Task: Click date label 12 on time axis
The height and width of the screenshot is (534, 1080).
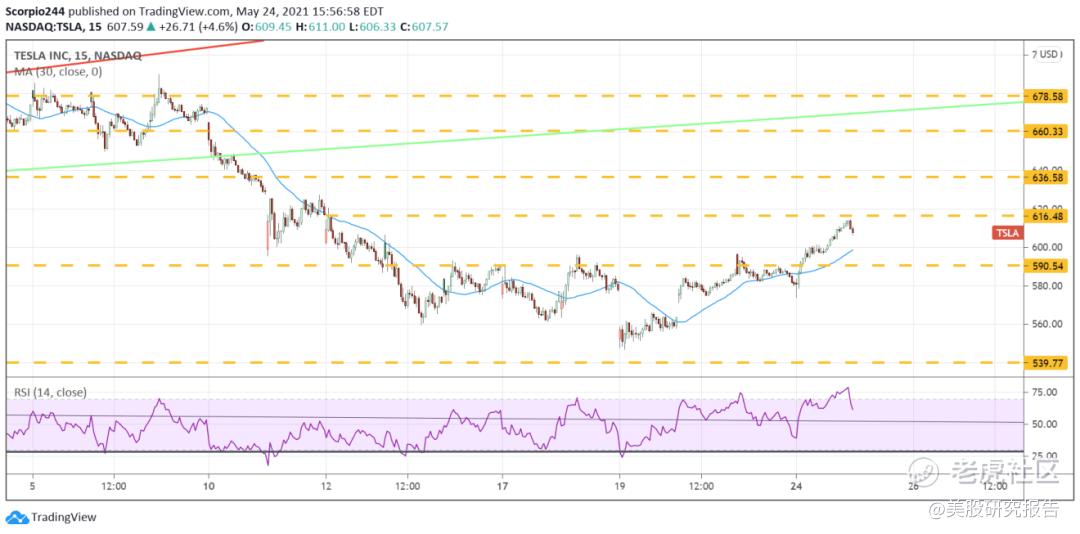Action: coord(326,485)
